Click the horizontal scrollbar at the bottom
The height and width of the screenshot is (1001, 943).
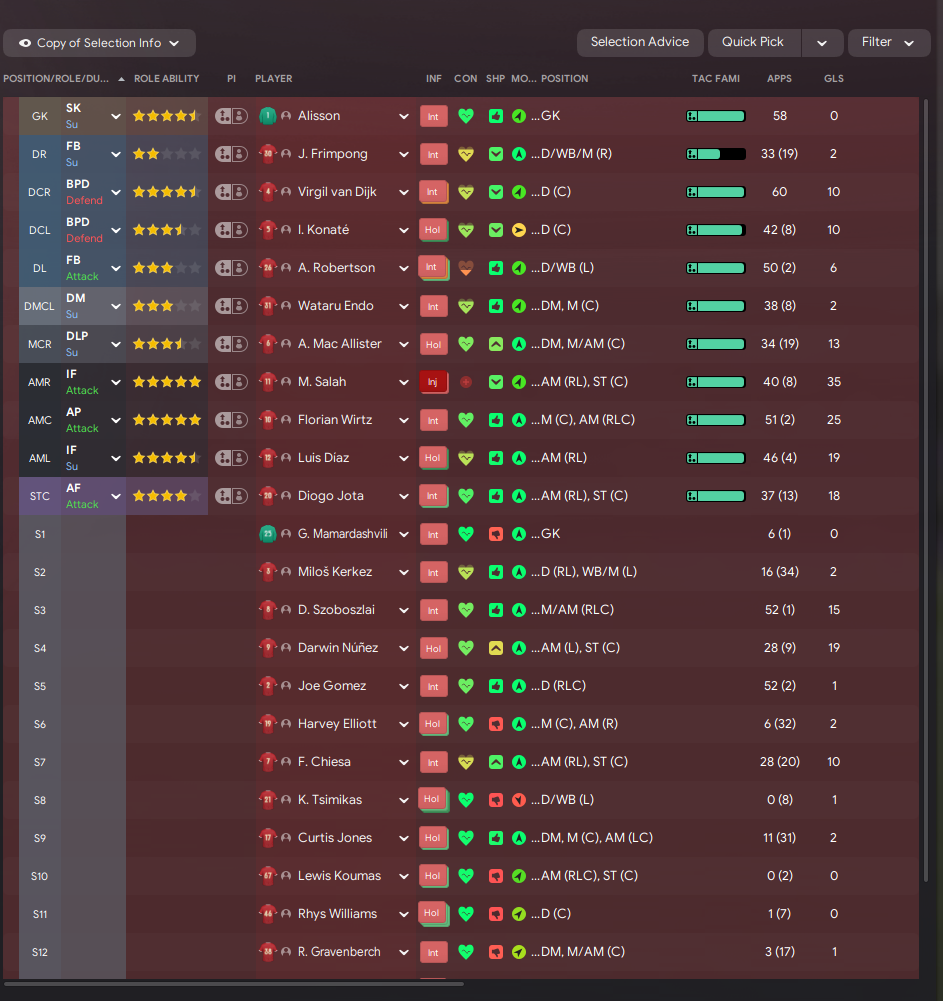[x=234, y=984]
